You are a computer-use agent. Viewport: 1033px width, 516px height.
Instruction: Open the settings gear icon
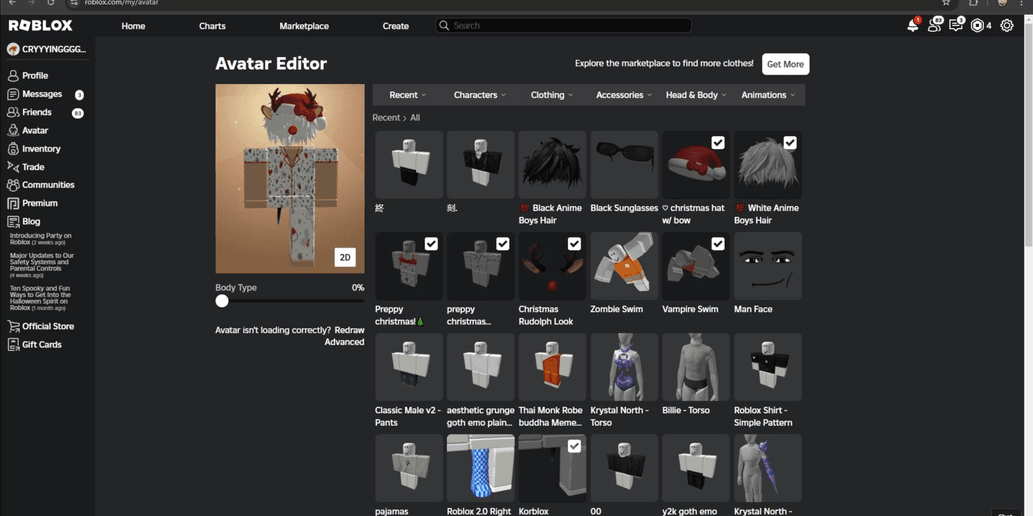1007,26
